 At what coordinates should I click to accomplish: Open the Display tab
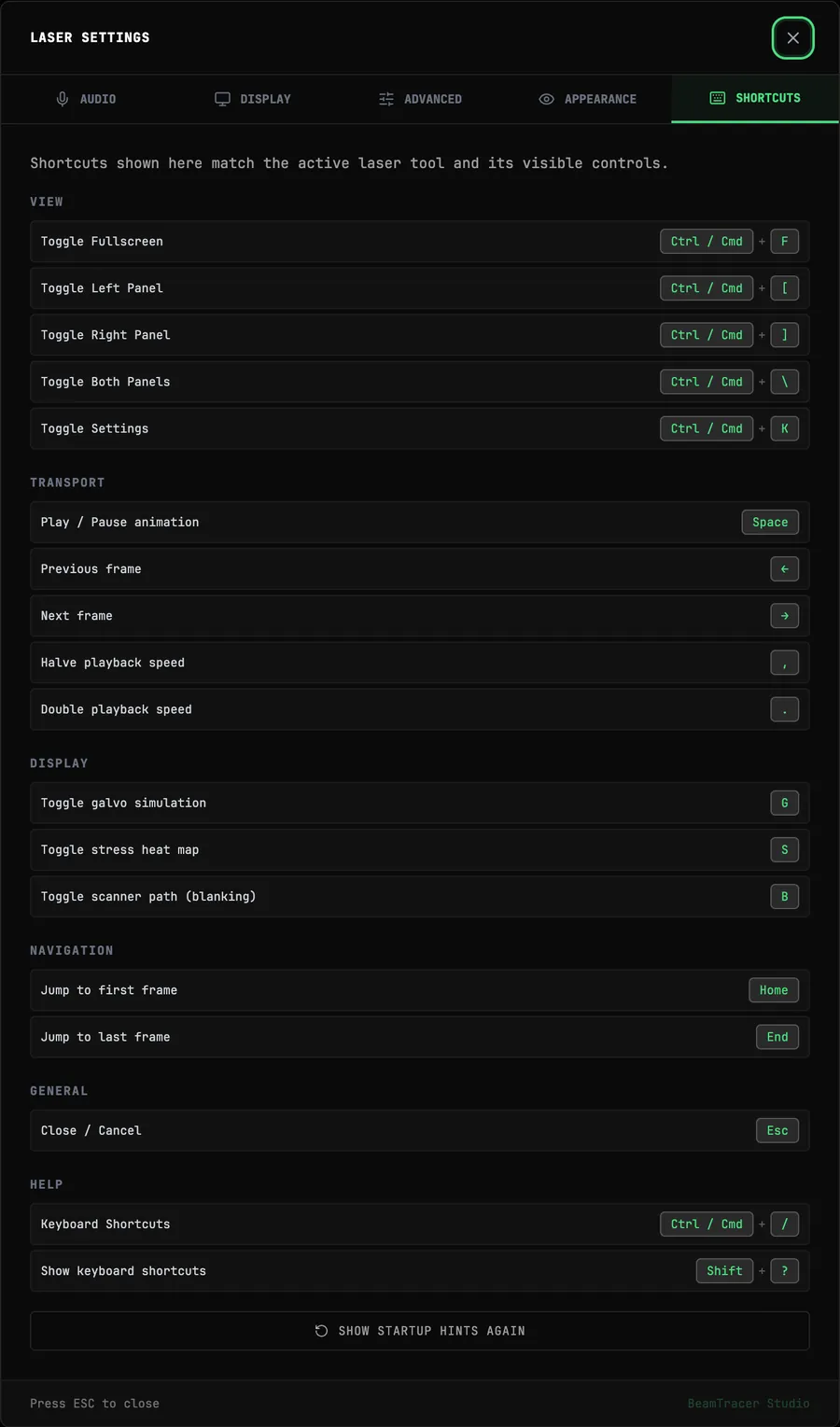point(252,99)
